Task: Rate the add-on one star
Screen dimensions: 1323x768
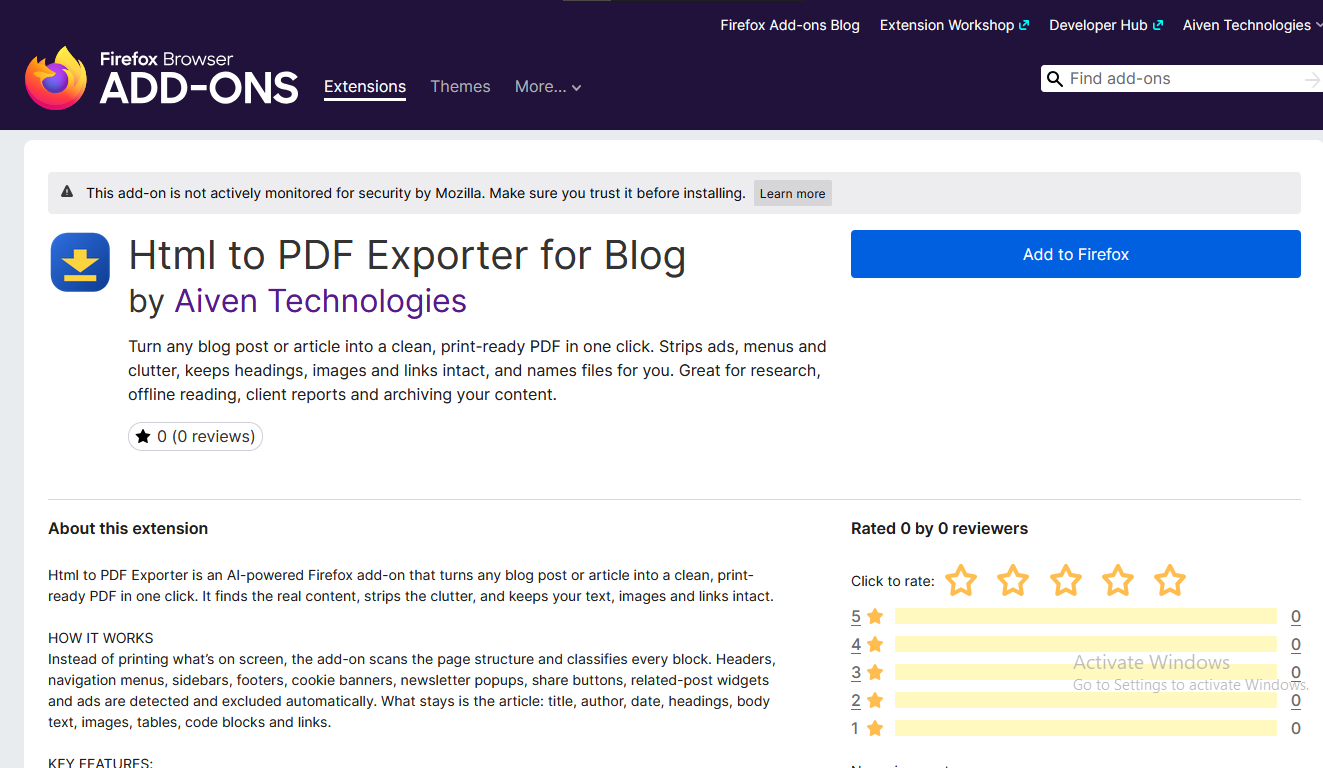Action: (961, 581)
